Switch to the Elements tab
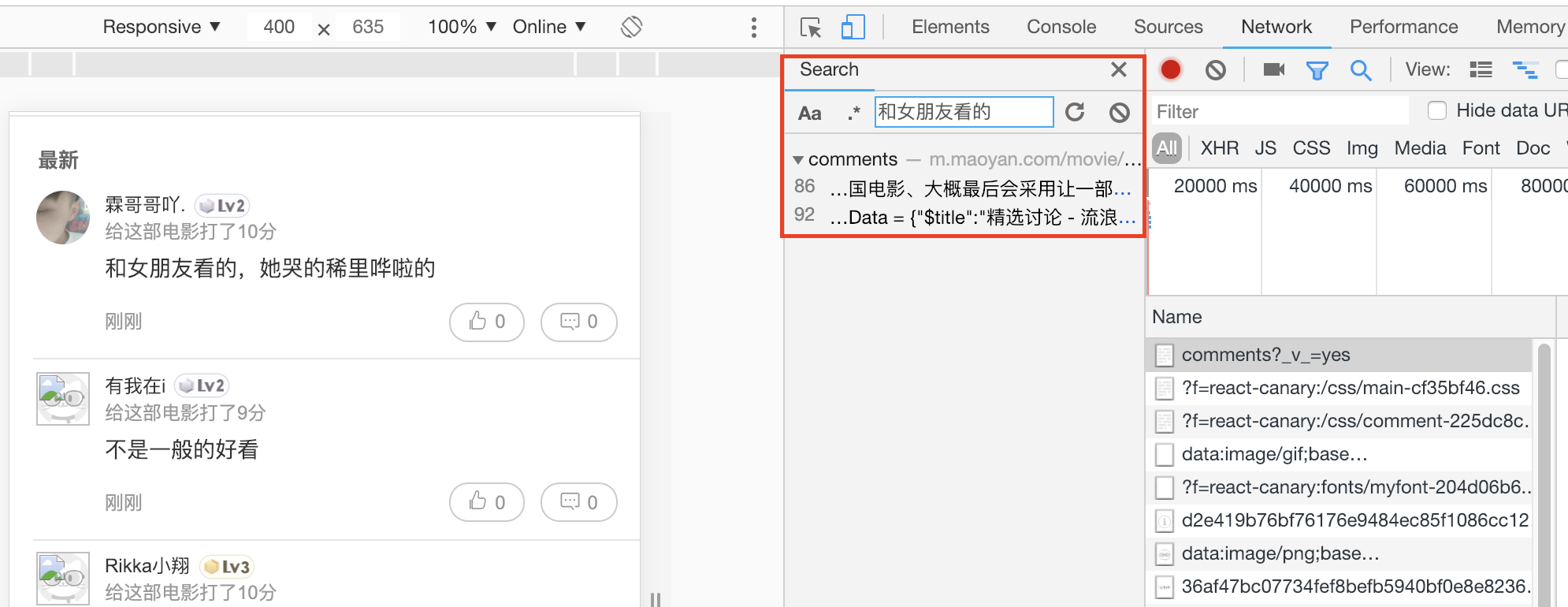The height and width of the screenshot is (607, 1568). click(x=950, y=27)
